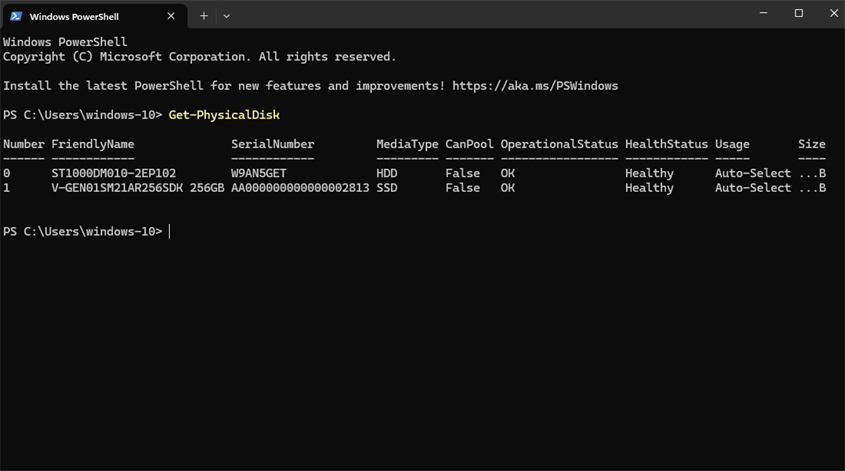Open a new tab with plus button

pyautogui.click(x=204, y=16)
